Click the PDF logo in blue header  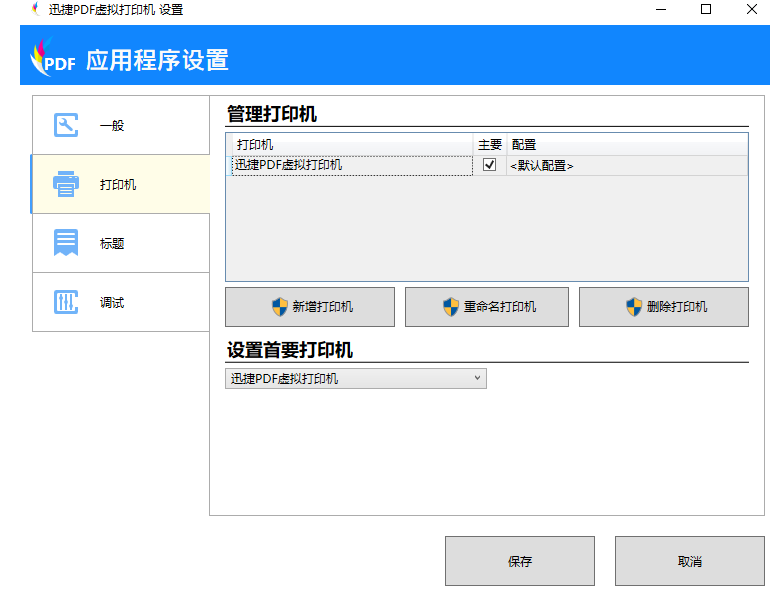click(x=53, y=58)
